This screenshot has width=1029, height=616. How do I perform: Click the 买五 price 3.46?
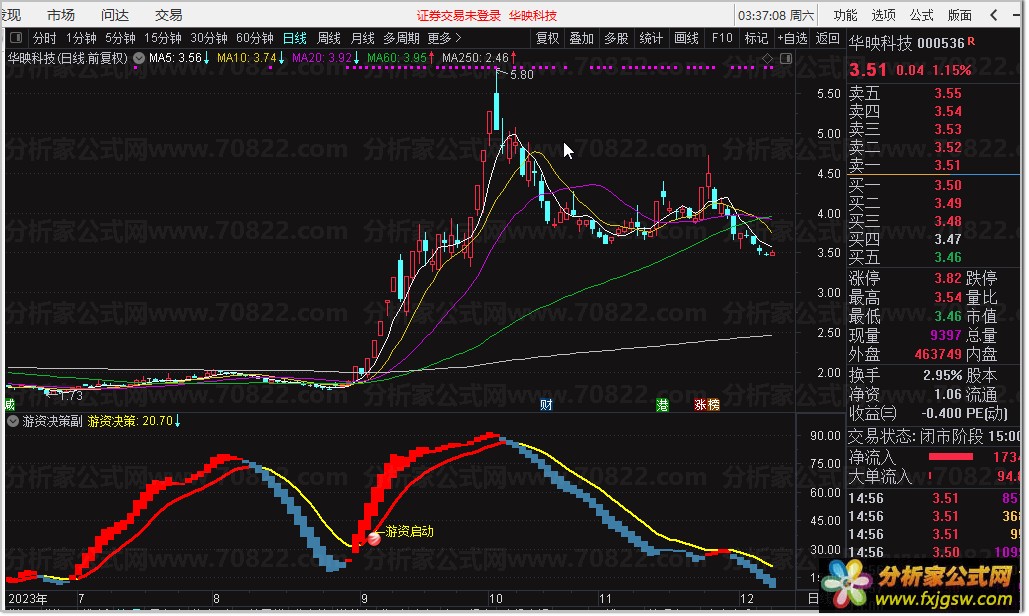coord(948,257)
